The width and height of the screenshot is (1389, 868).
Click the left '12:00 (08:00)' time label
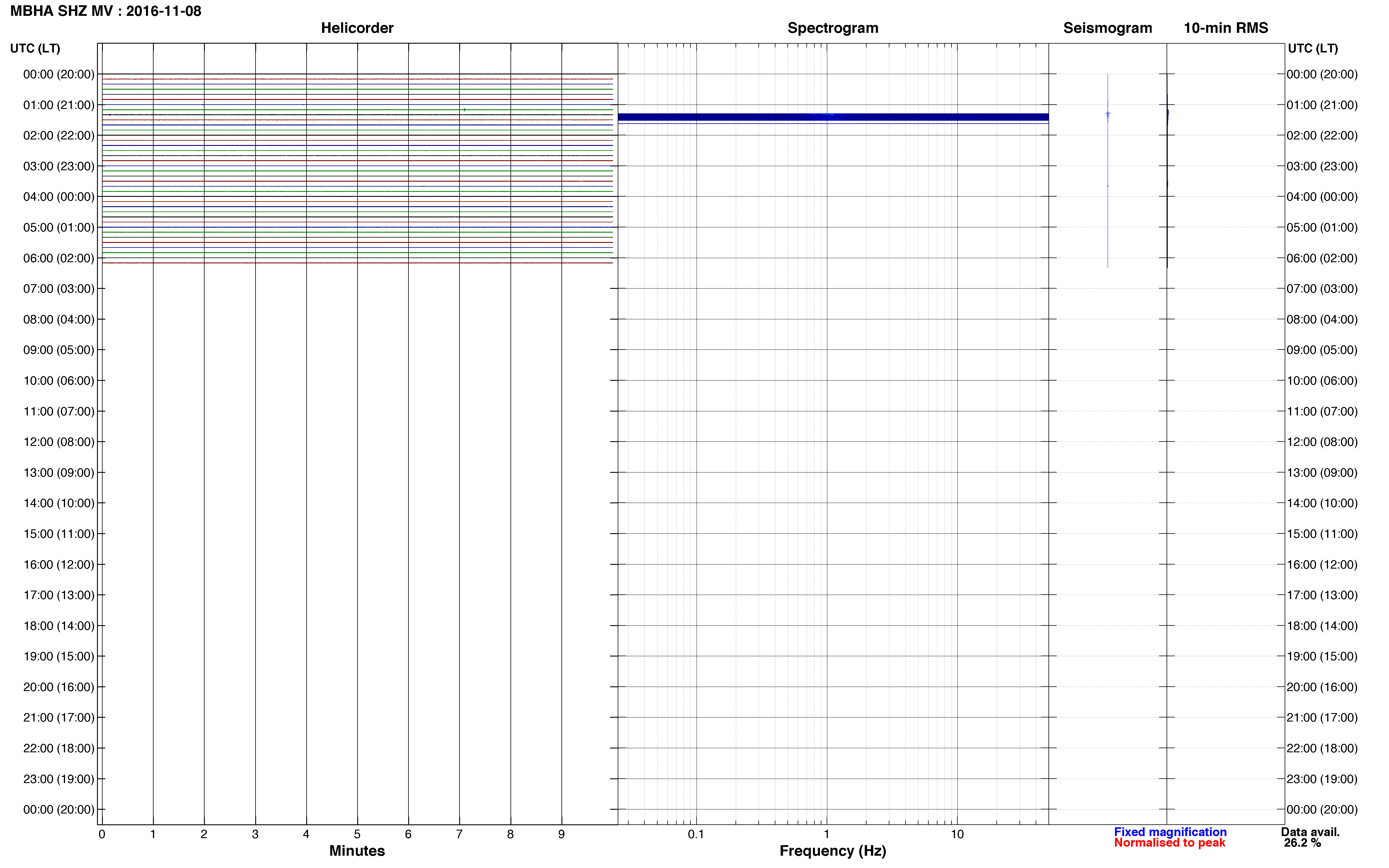[59, 442]
